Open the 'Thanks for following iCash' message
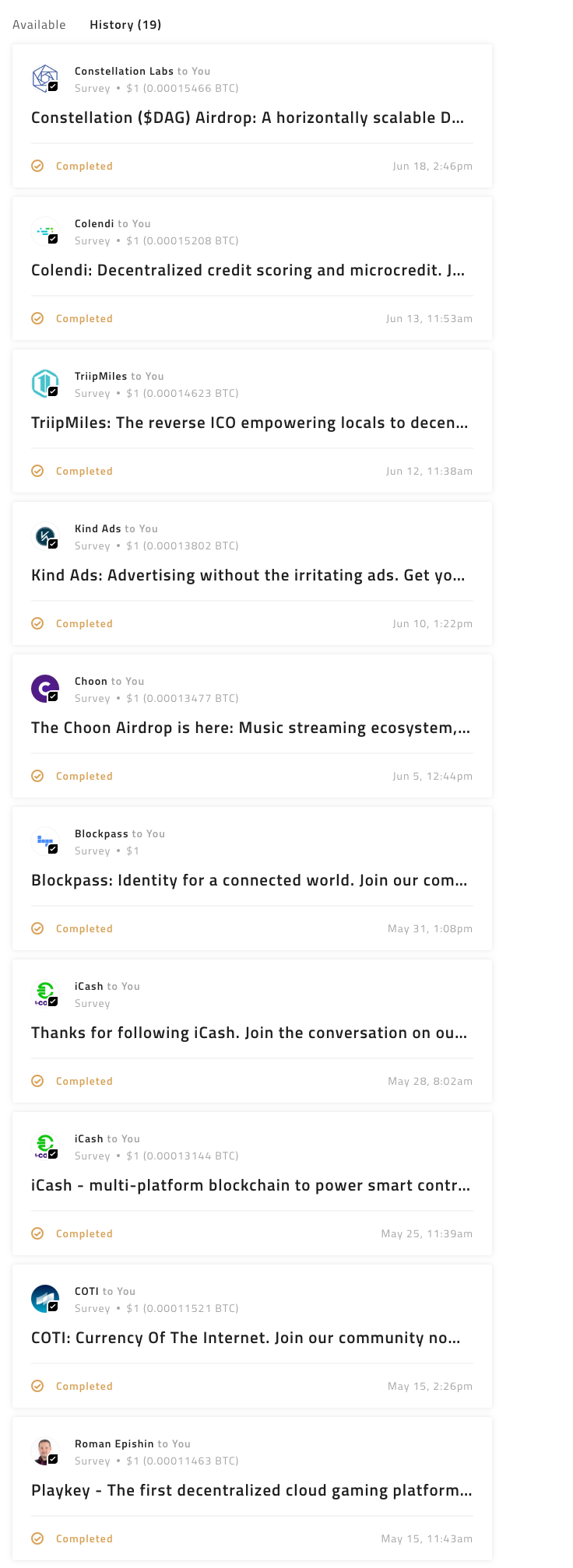Viewport: 573px width, 1568px height. tap(249, 1033)
